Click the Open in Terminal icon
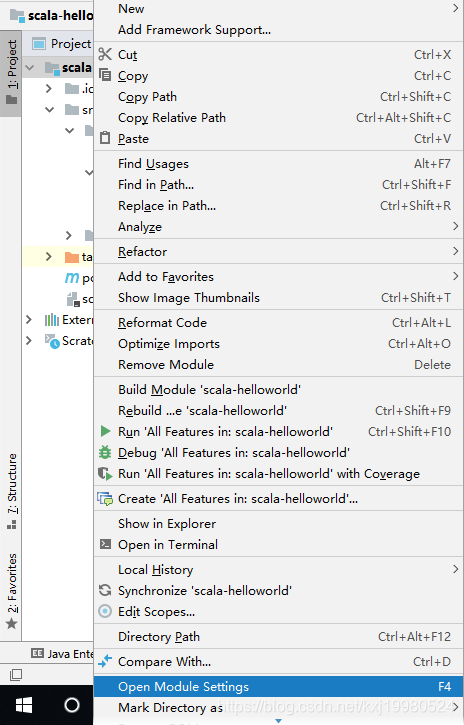This screenshot has height=725, width=464. click(105, 544)
